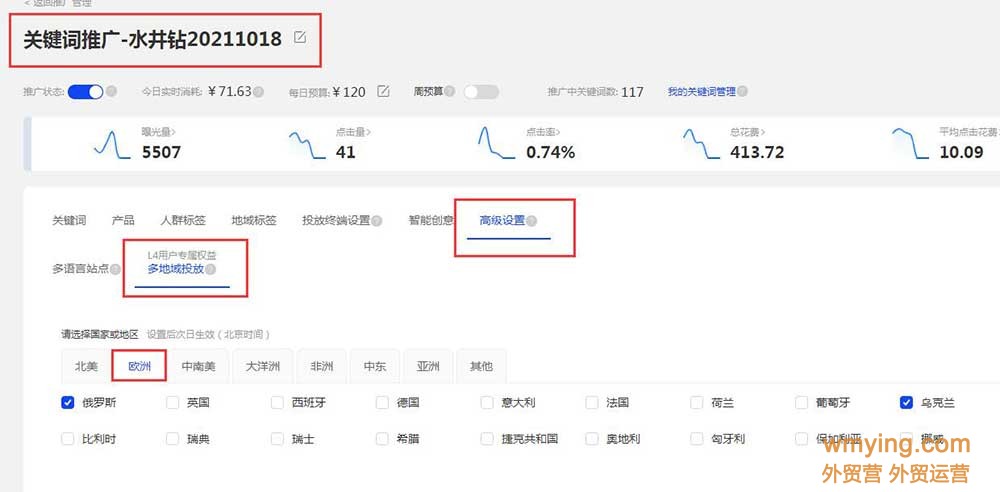Image resolution: width=1000 pixels, height=492 pixels.
Task: Open the 人群标签 tab
Action: click(x=183, y=221)
